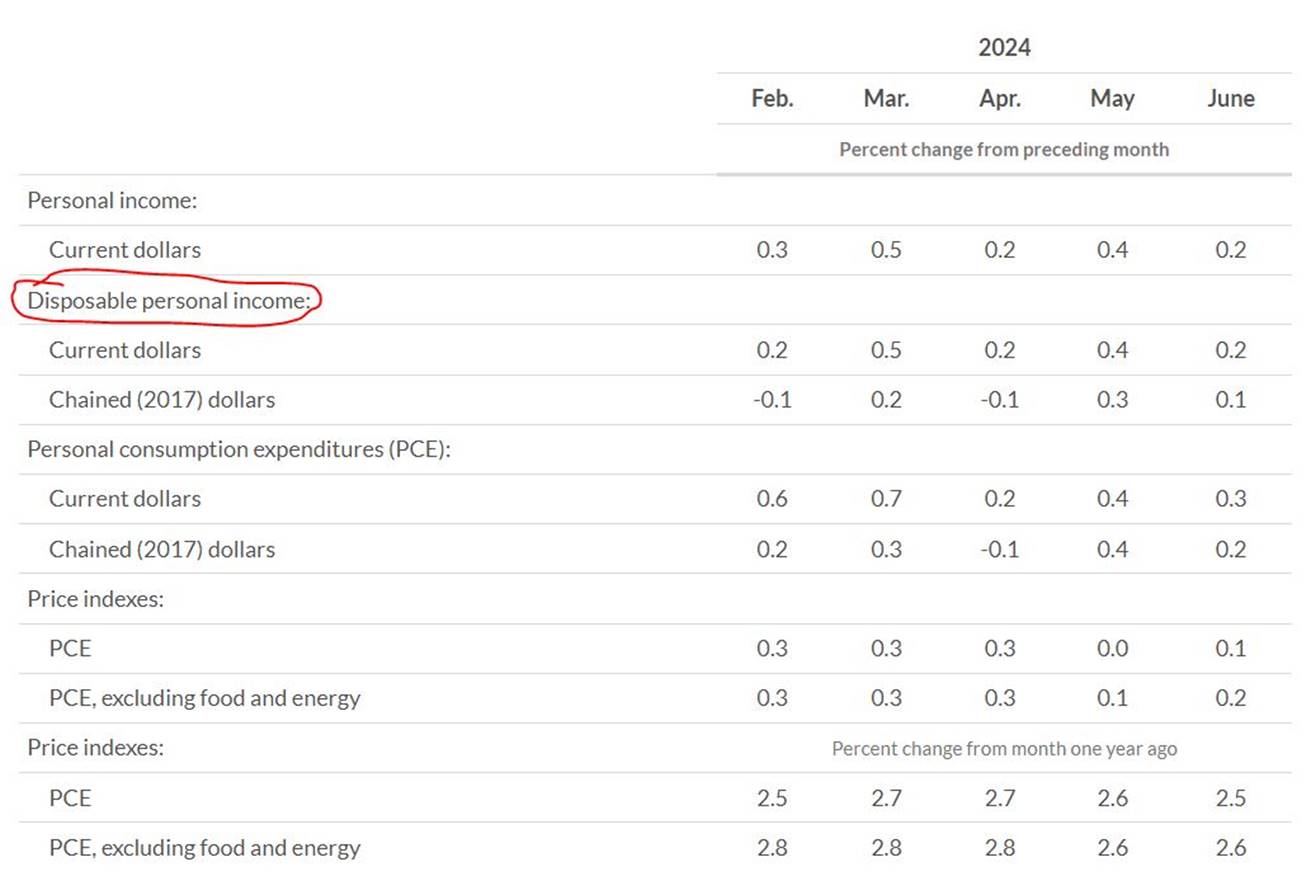
Task: Select the Feb. column header
Action: click(772, 99)
